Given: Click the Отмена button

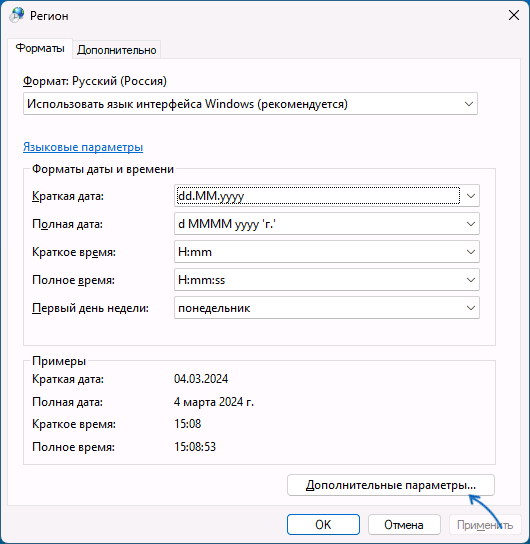Looking at the screenshot, I should [404, 525].
